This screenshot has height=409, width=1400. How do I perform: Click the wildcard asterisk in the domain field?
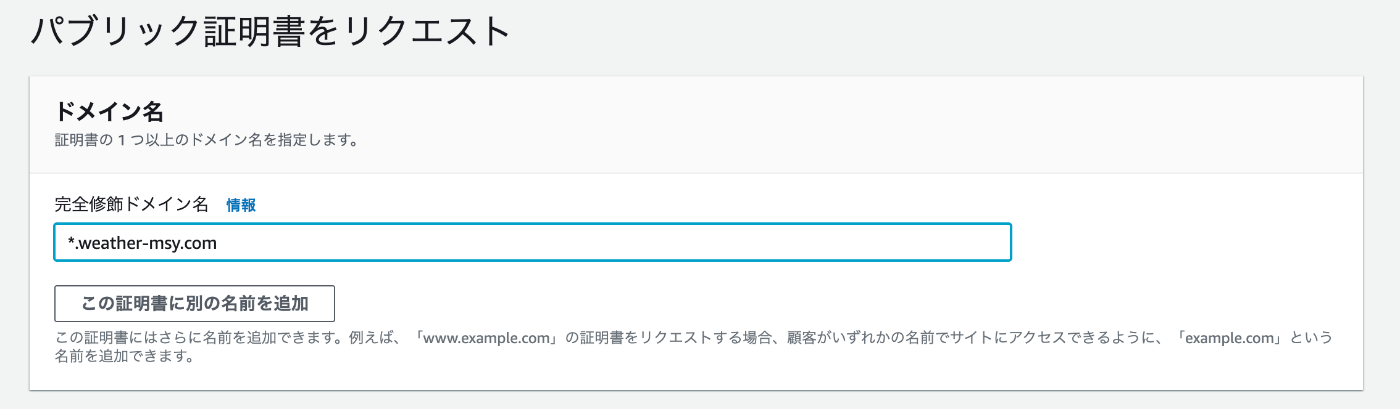click(72, 241)
